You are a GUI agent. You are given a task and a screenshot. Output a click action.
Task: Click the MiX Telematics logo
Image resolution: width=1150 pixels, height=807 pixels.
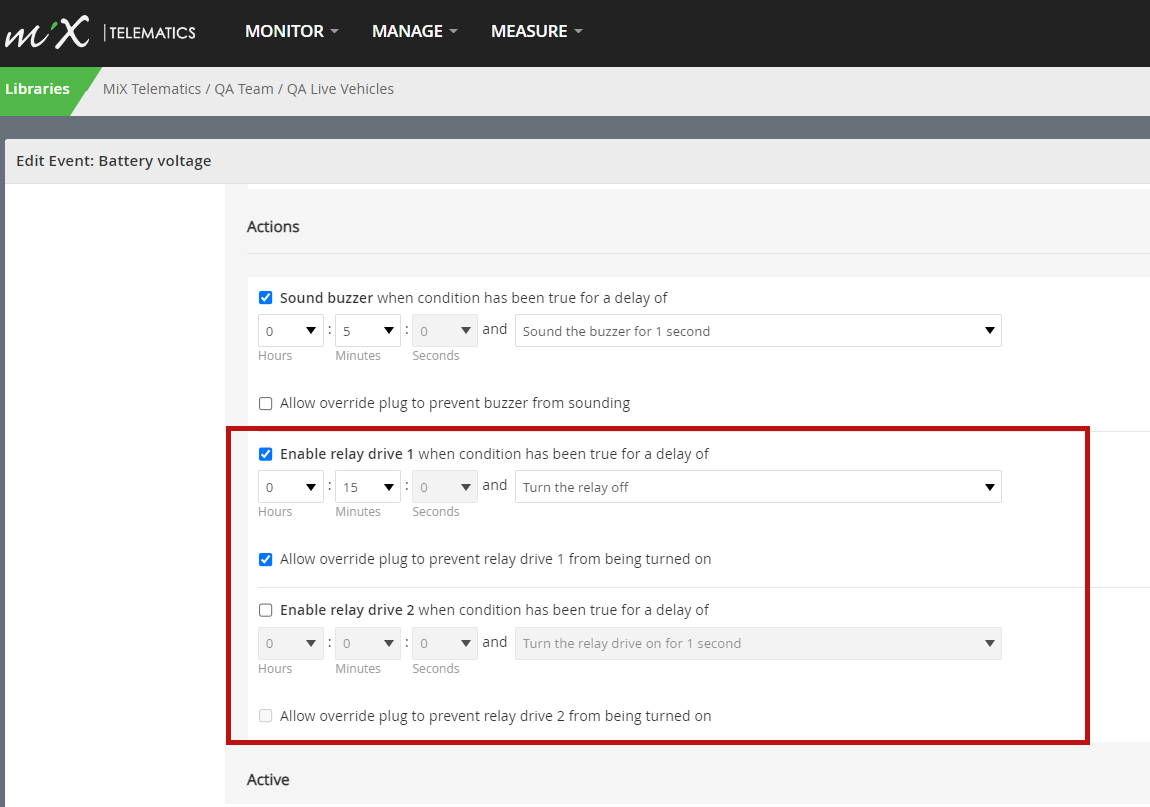[100, 32]
